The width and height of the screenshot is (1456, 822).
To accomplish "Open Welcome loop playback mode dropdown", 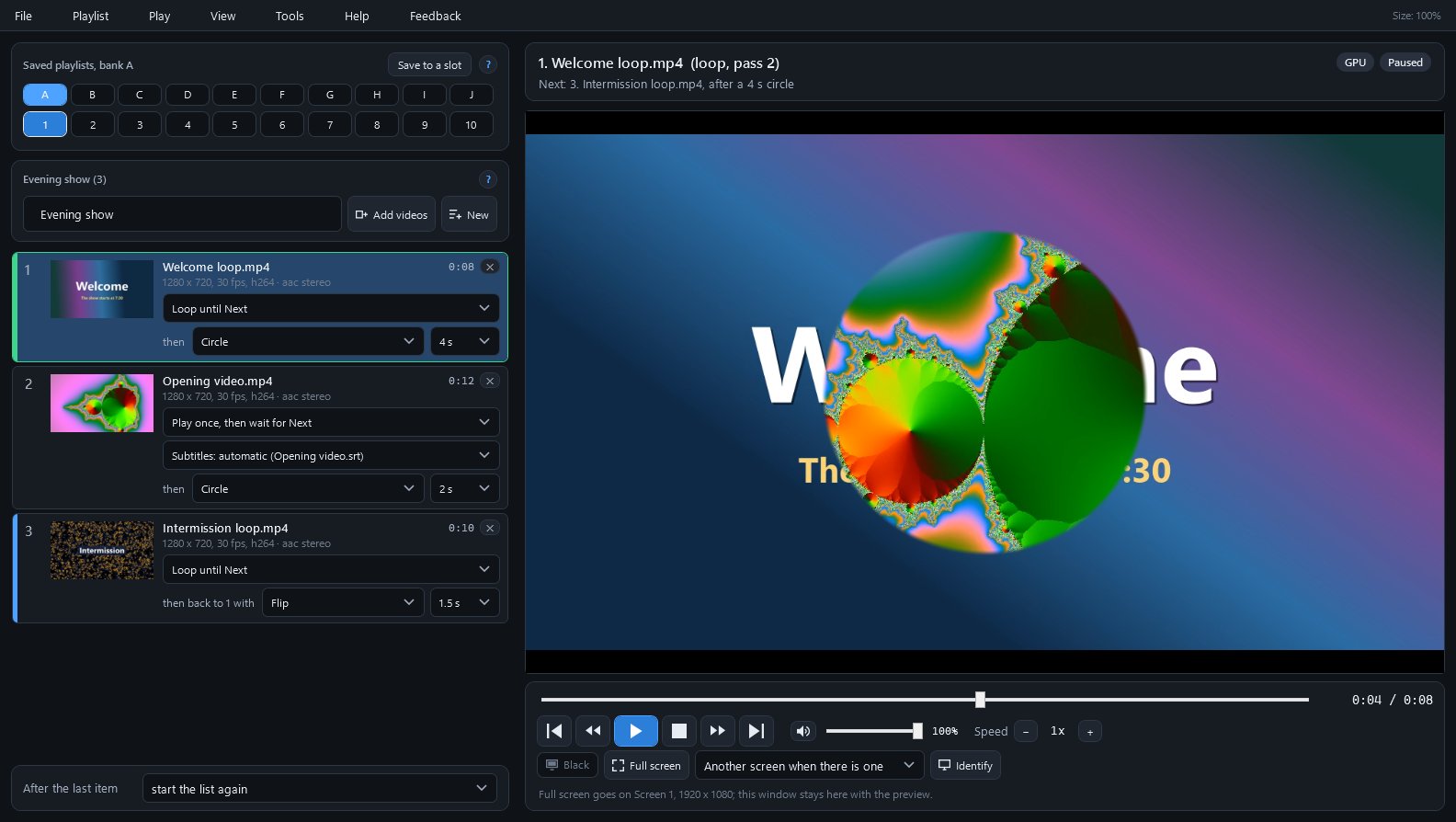I will tap(331, 308).
